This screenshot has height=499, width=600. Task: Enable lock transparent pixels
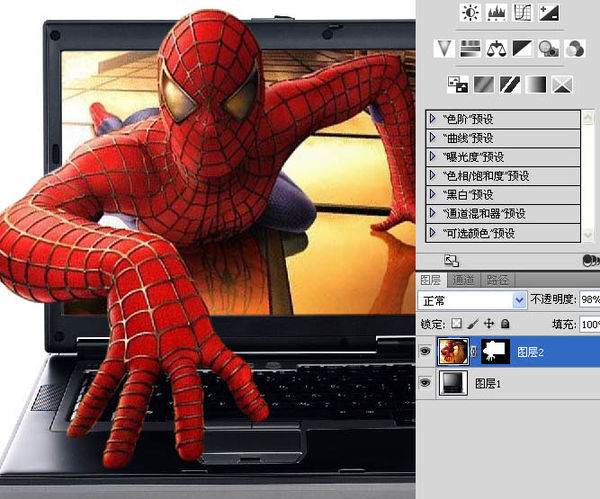click(457, 324)
